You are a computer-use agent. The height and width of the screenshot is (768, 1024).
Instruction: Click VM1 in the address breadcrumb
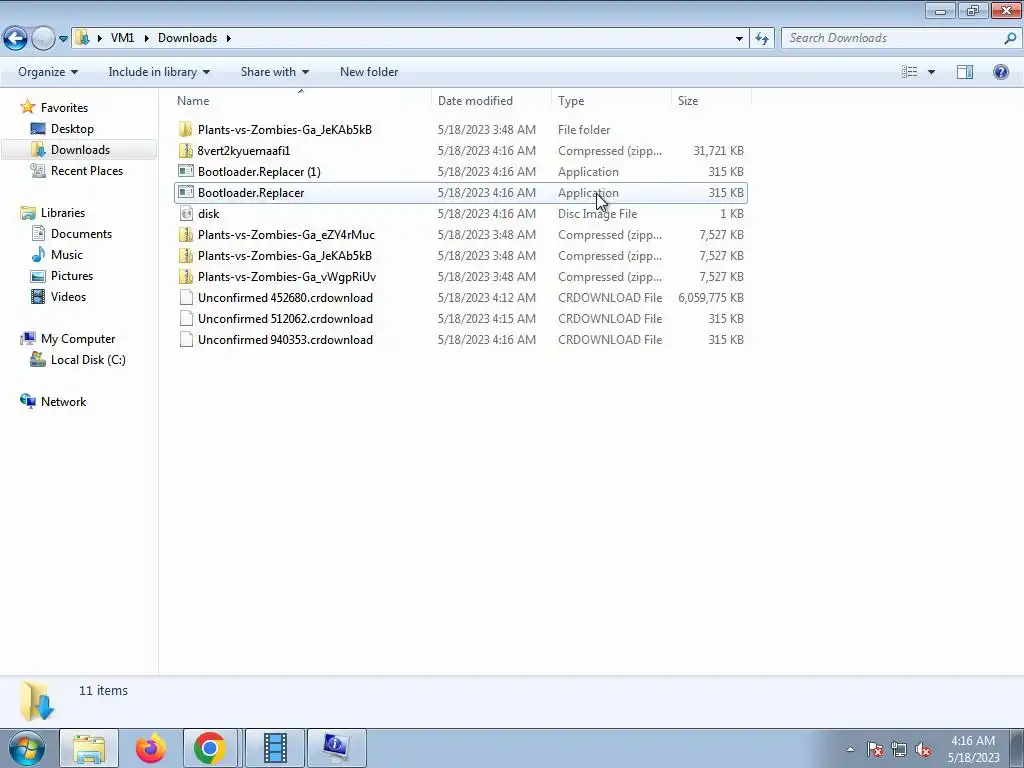pyautogui.click(x=122, y=38)
